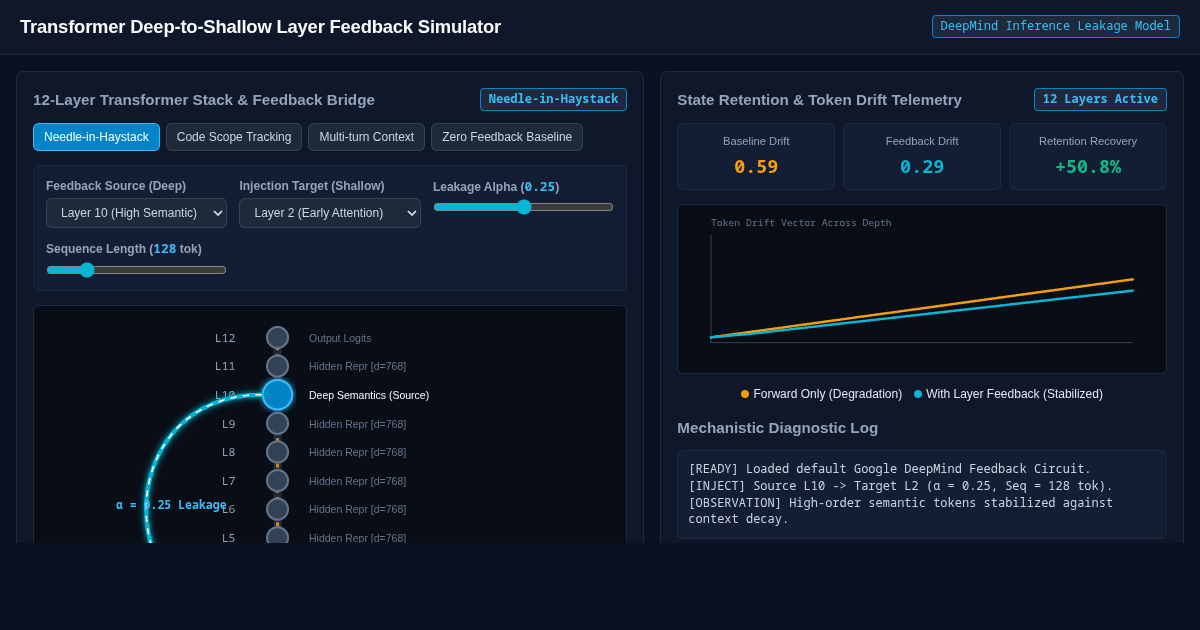Click the Token Drift Vector chart
The width and height of the screenshot is (1200, 630).
point(922,289)
